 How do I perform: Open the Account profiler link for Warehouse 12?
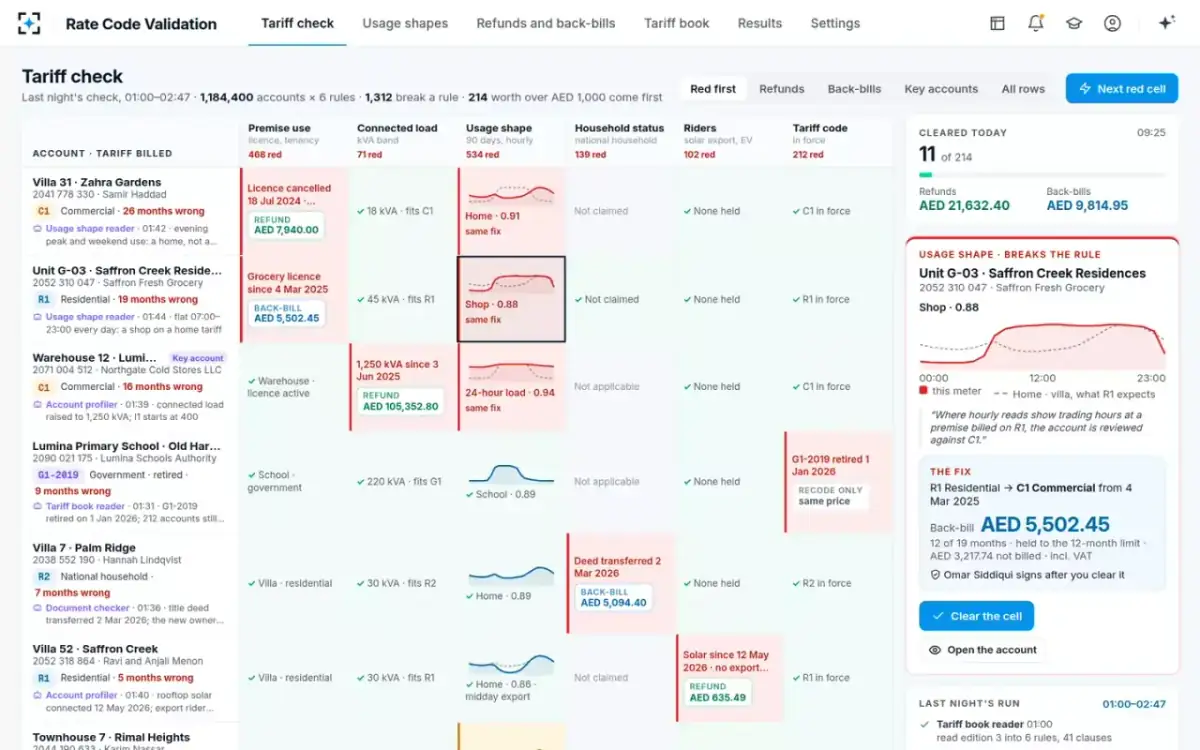pyautogui.click(x=81, y=405)
